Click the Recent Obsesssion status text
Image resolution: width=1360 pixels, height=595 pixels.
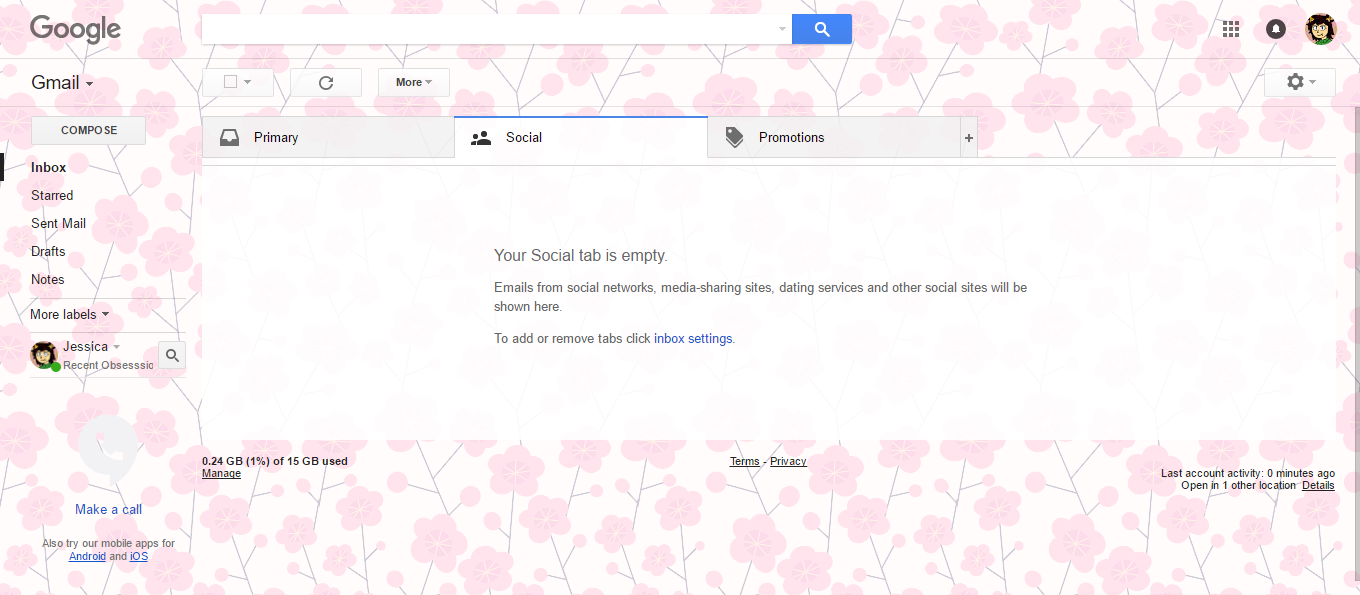tap(108, 366)
